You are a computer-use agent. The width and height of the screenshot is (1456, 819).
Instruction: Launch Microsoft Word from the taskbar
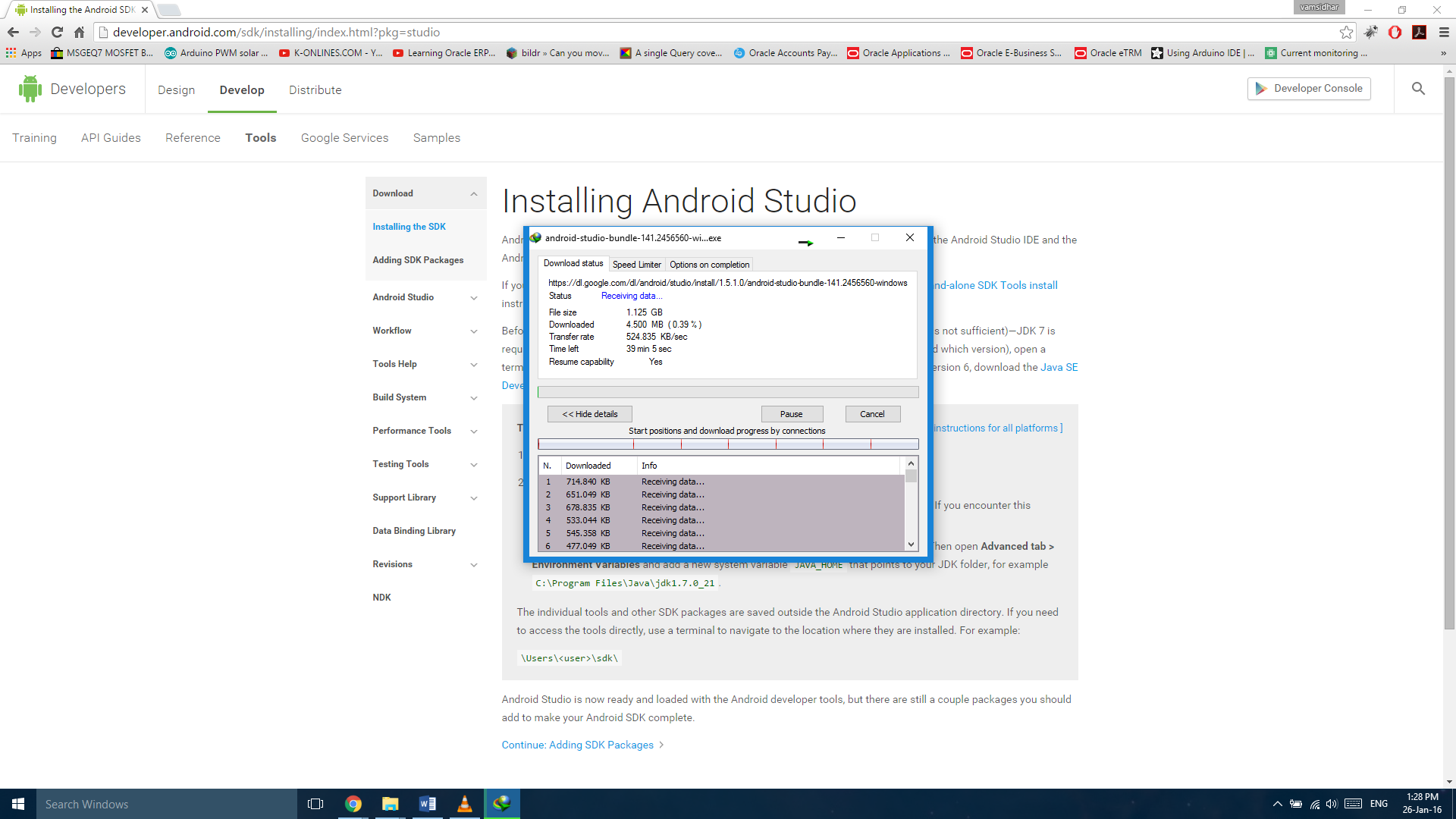[x=427, y=803]
